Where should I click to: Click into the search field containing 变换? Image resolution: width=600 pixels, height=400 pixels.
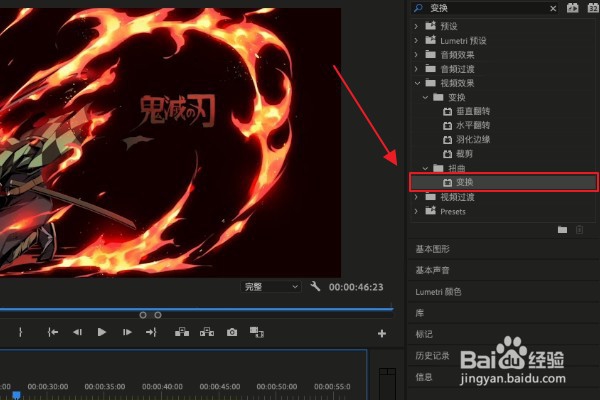tap(486, 8)
